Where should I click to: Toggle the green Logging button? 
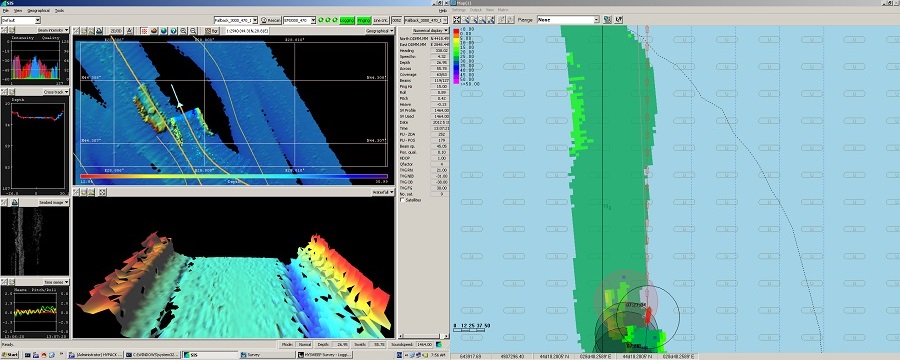point(347,20)
